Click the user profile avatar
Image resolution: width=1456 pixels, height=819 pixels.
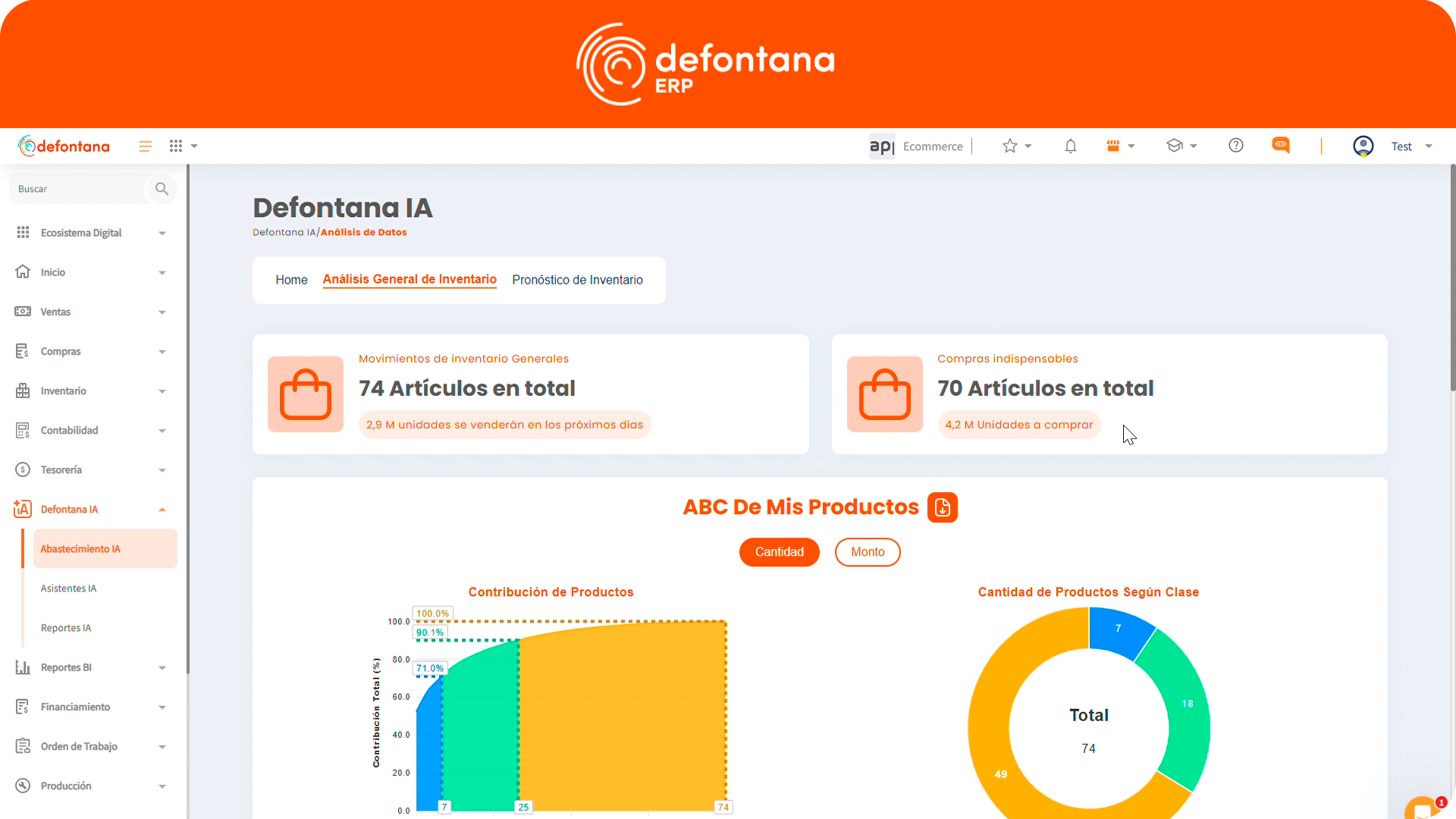click(x=1363, y=146)
